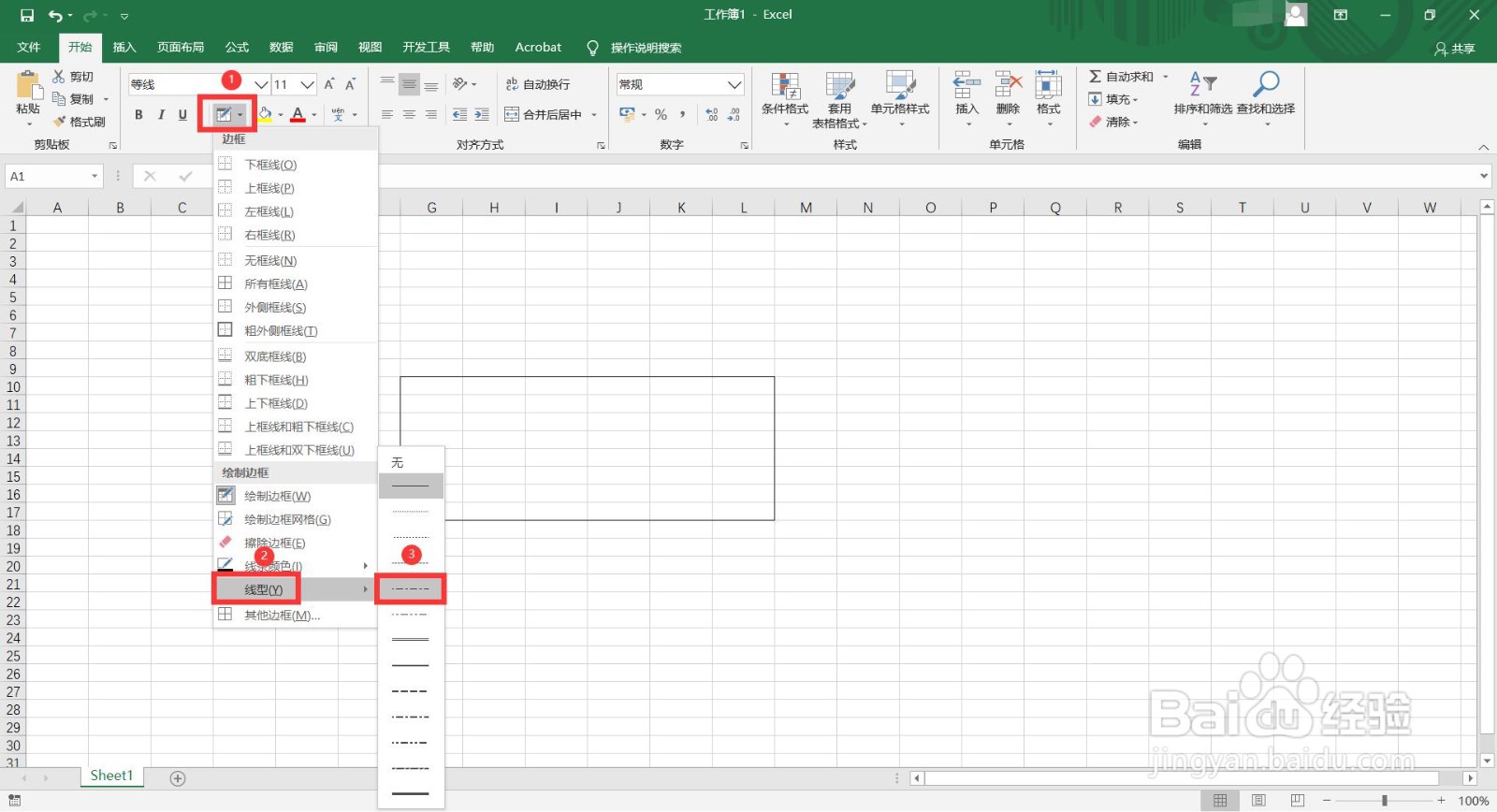Select 所有框线 (All Borders) menu item
1497x812 pixels.
click(x=296, y=283)
